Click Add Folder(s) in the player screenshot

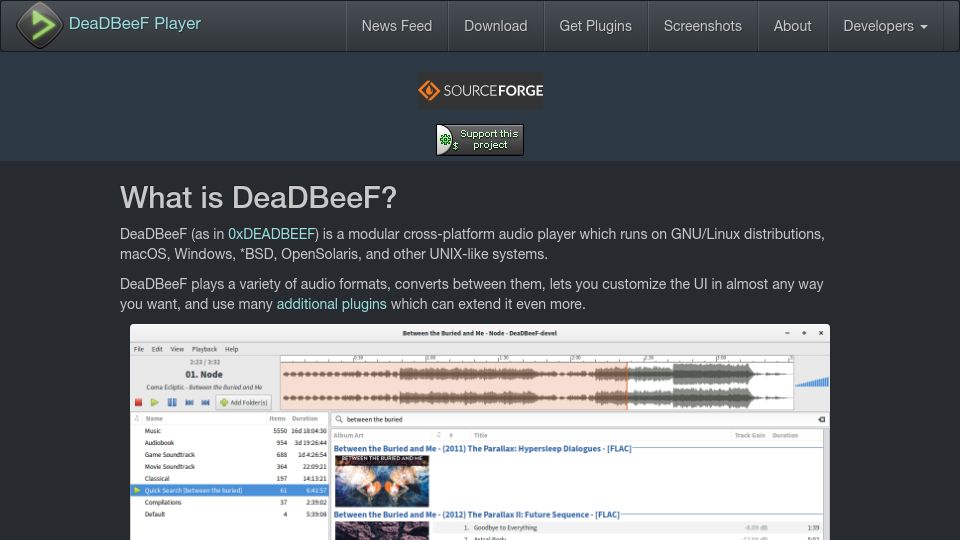[244, 402]
